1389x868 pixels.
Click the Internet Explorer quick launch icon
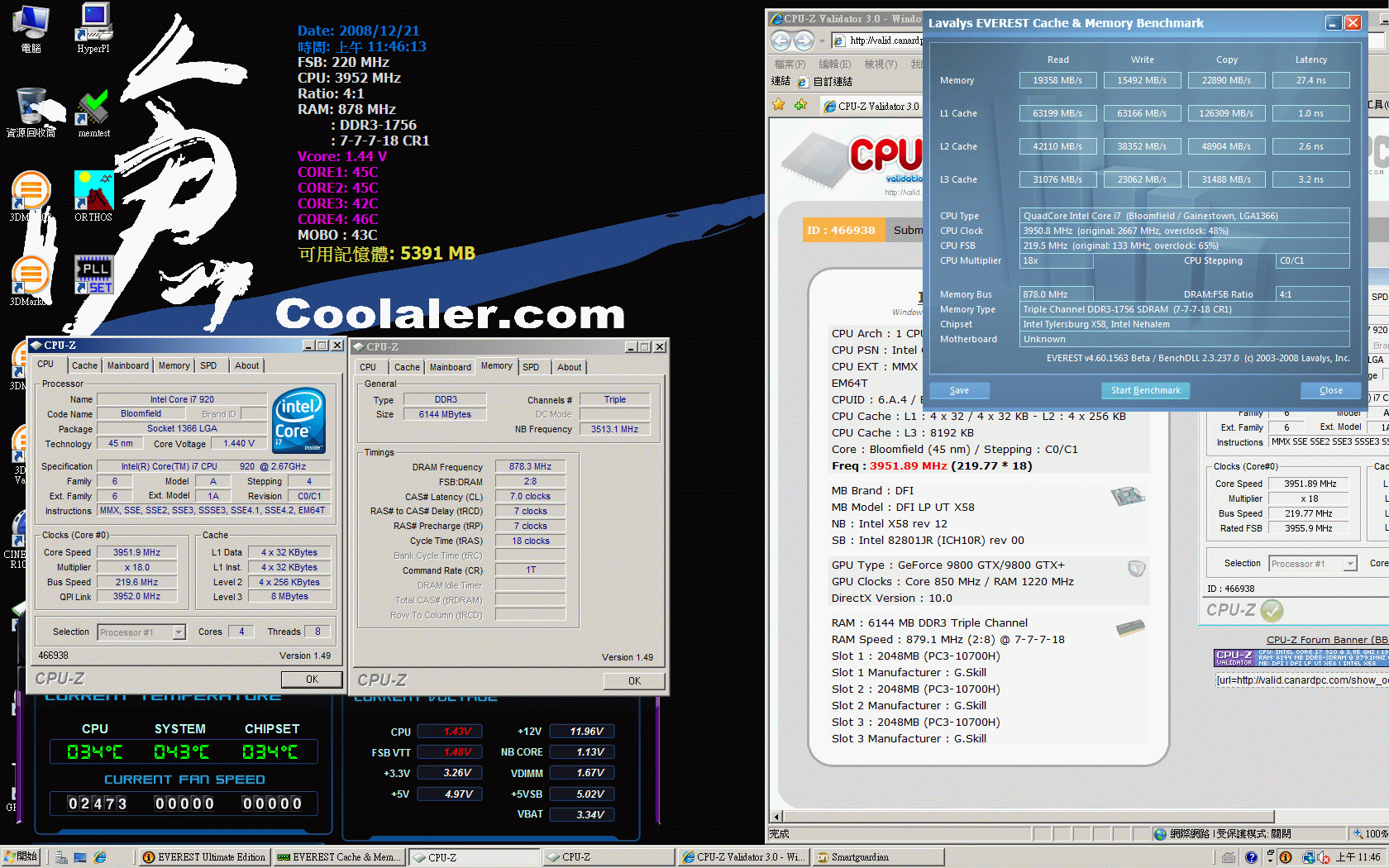point(100,857)
